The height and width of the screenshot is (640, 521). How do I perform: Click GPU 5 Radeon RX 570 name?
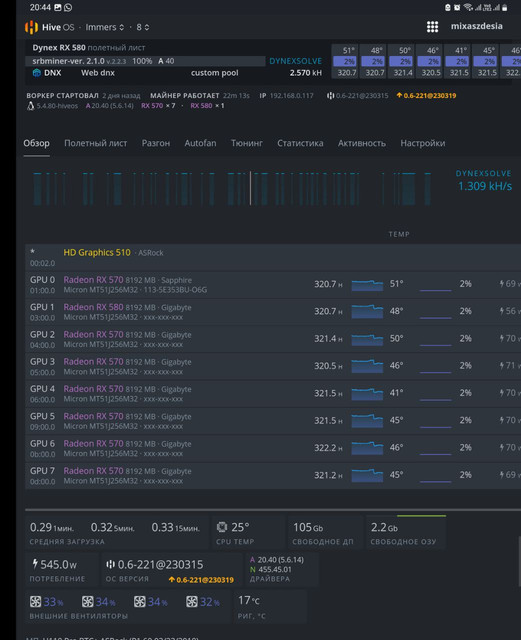pyautogui.click(x=93, y=417)
